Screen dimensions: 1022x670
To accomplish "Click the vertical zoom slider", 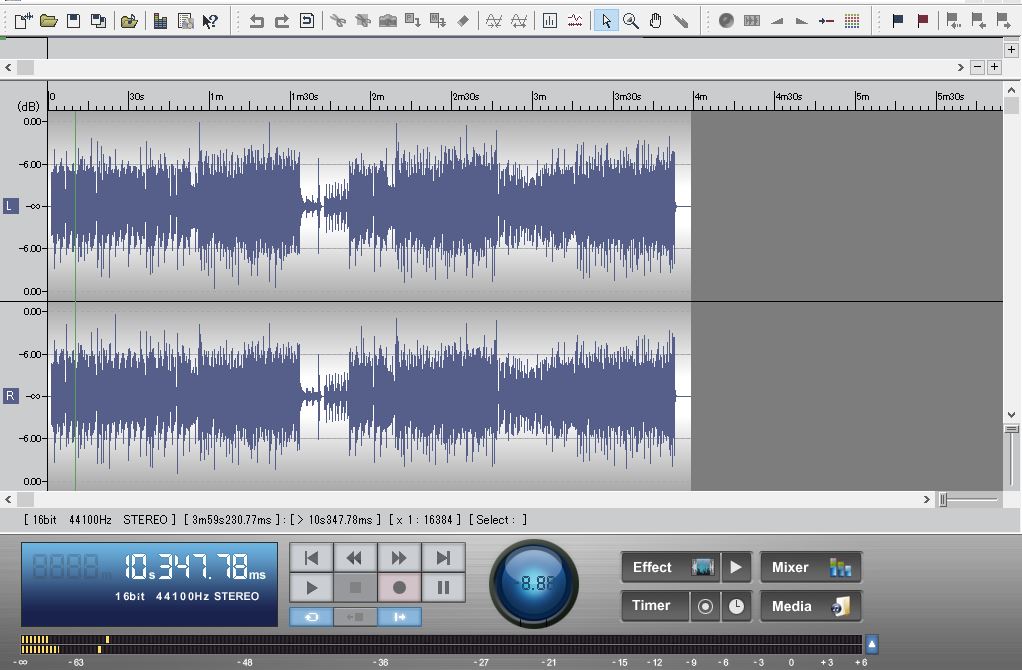I will tap(1012, 456).
